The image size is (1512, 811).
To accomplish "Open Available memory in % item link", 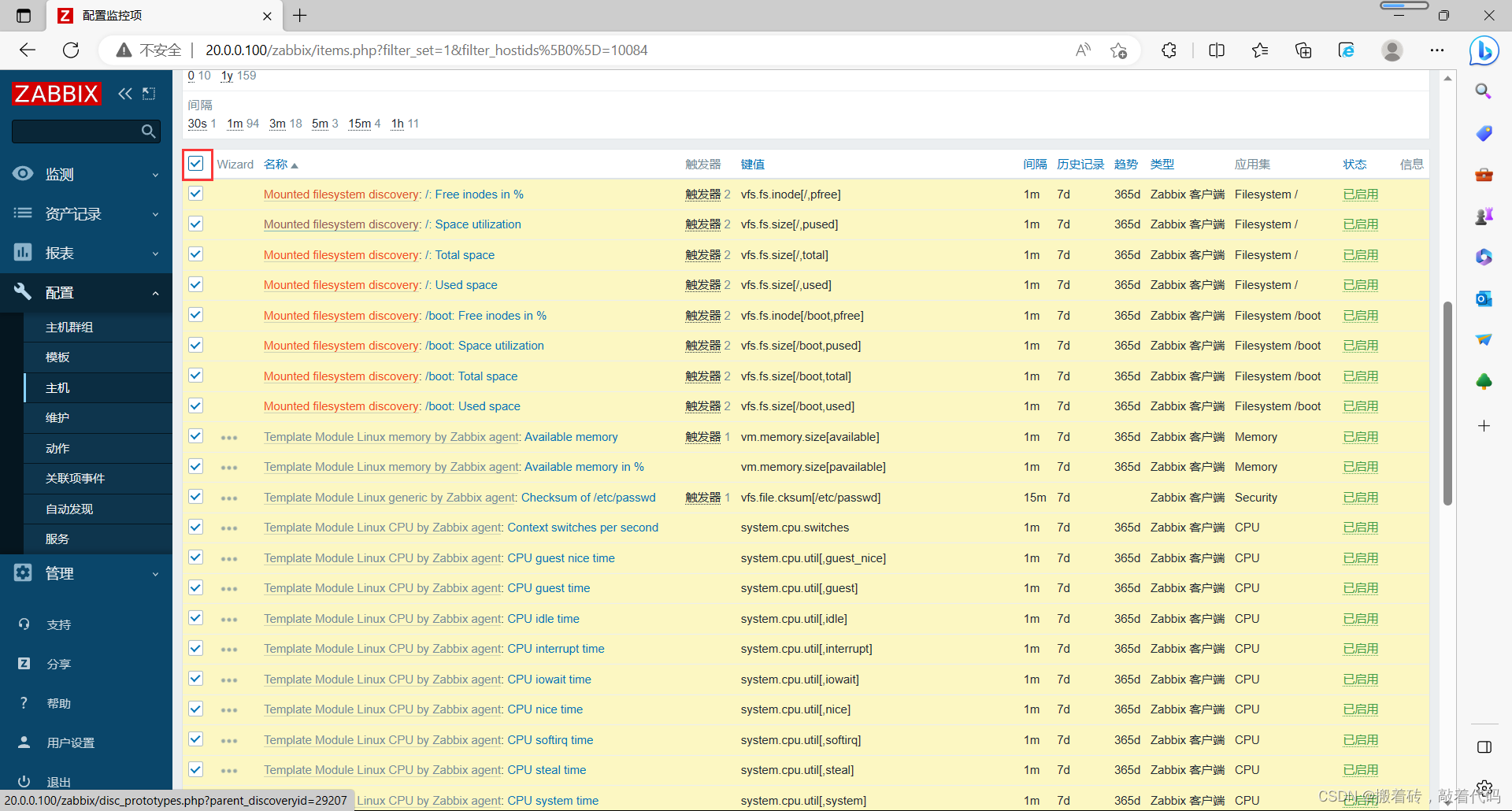I will pyautogui.click(x=584, y=467).
